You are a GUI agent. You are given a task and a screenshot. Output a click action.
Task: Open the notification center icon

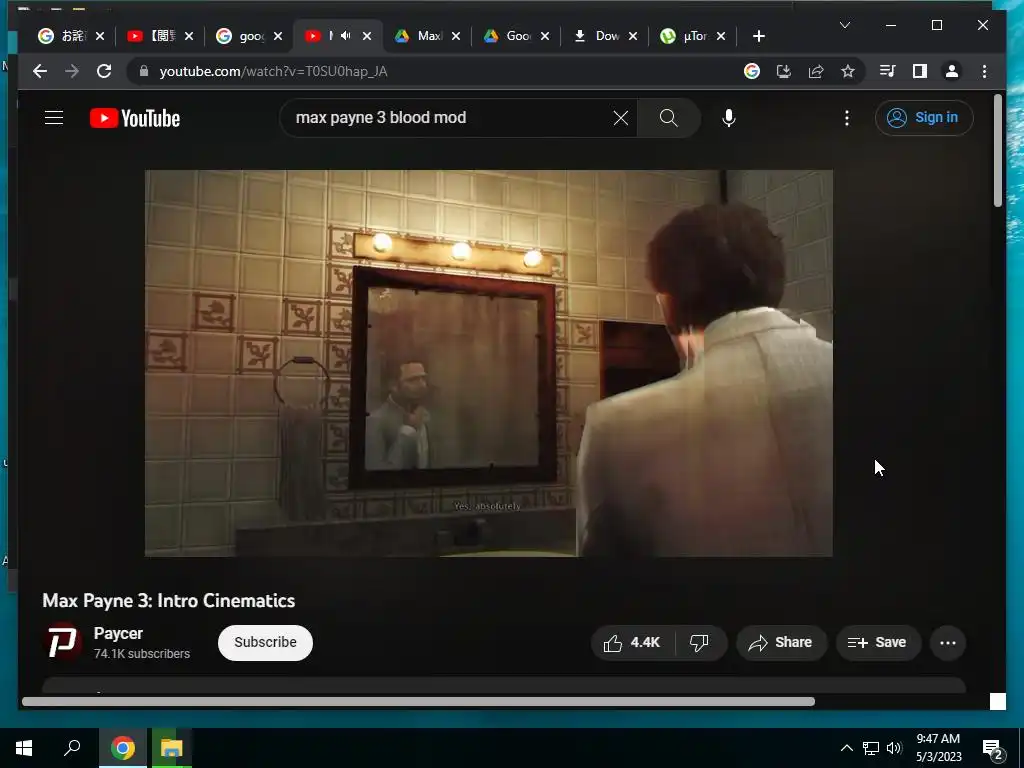992,748
